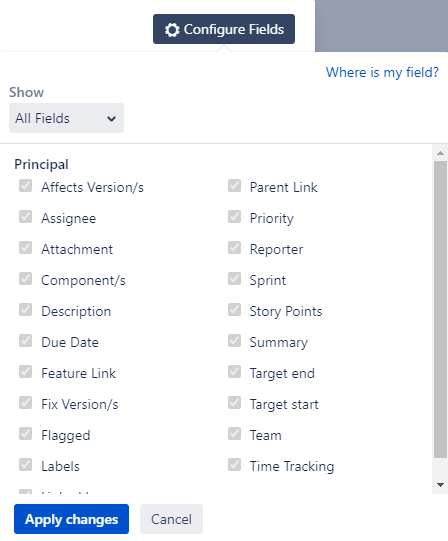Uncheck the Parent Link checkbox

coord(234,186)
